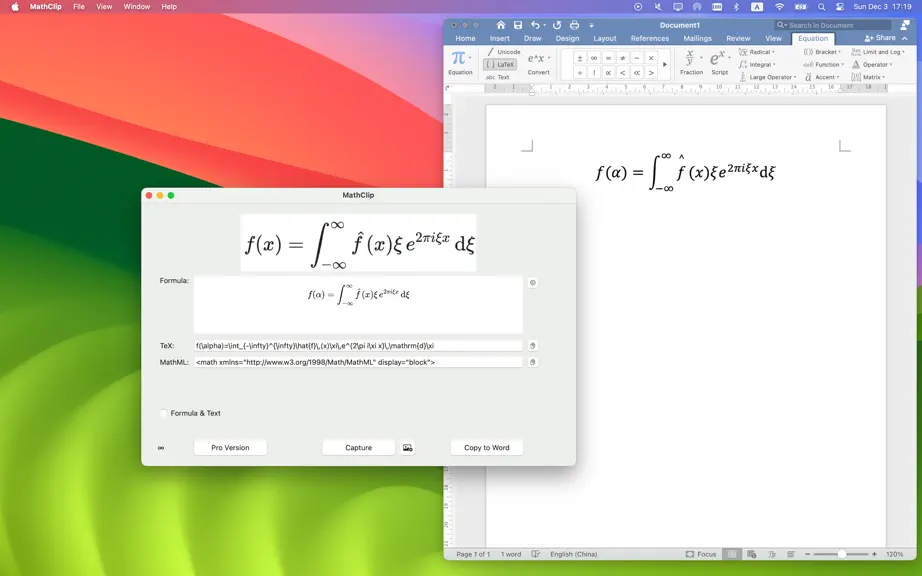Screen dimensions: 922x576
Task: Click the Pro Version button
Action: click(x=230, y=448)
